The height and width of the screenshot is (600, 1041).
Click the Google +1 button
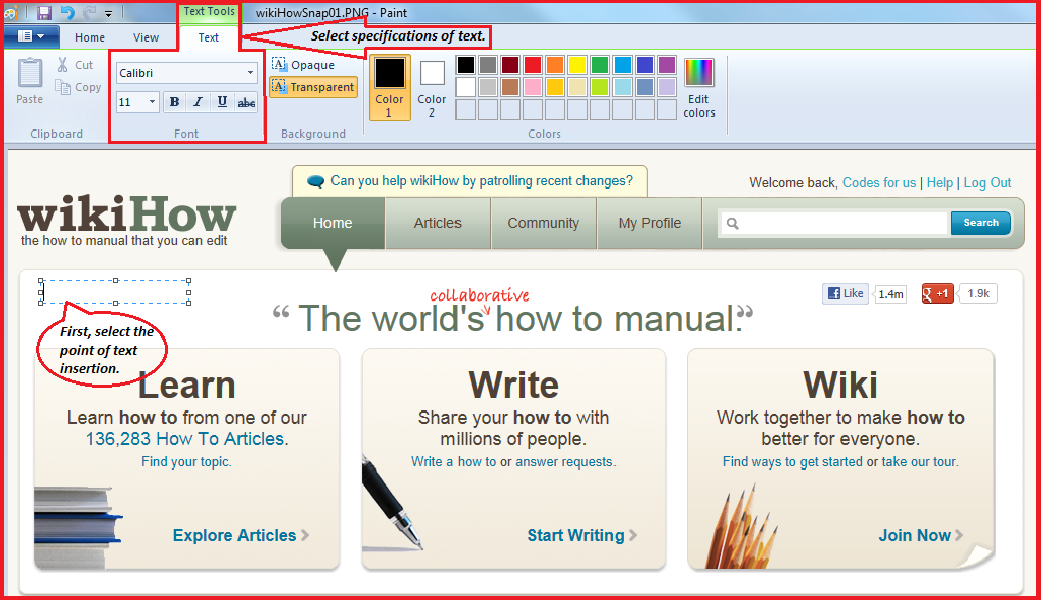coord(937,293)
